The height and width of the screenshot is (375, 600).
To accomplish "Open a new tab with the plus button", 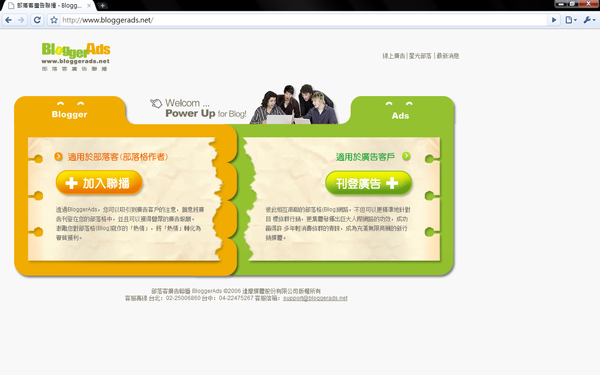I will (103, 5).
